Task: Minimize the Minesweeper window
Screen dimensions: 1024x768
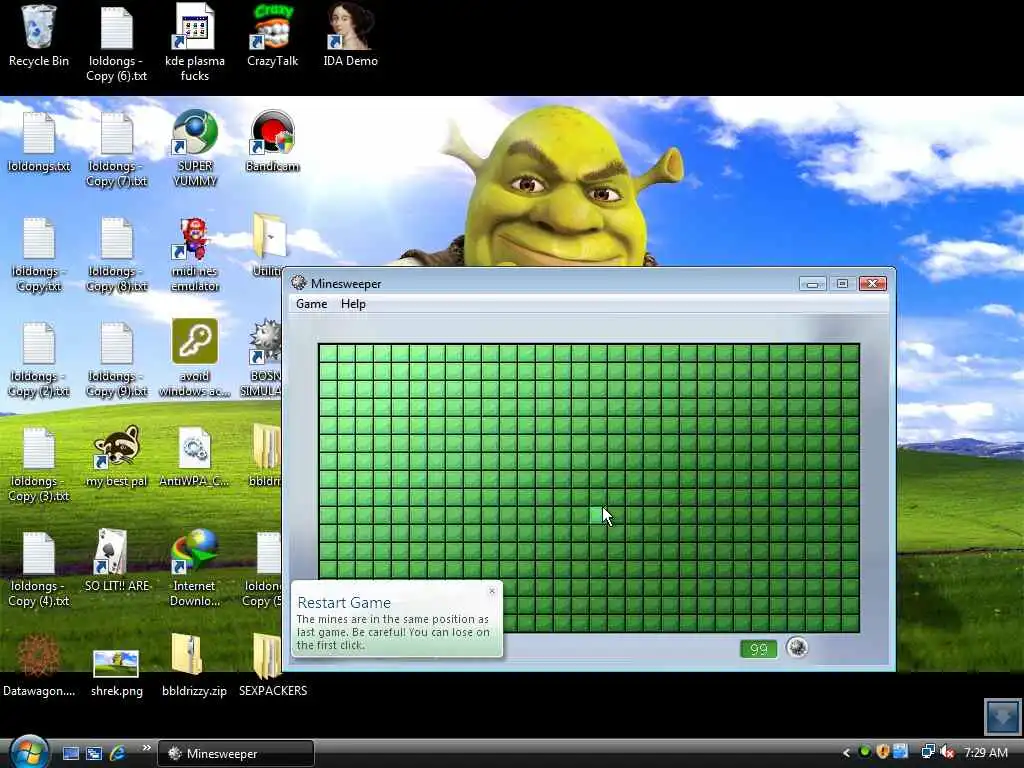Action: [812, 283]
